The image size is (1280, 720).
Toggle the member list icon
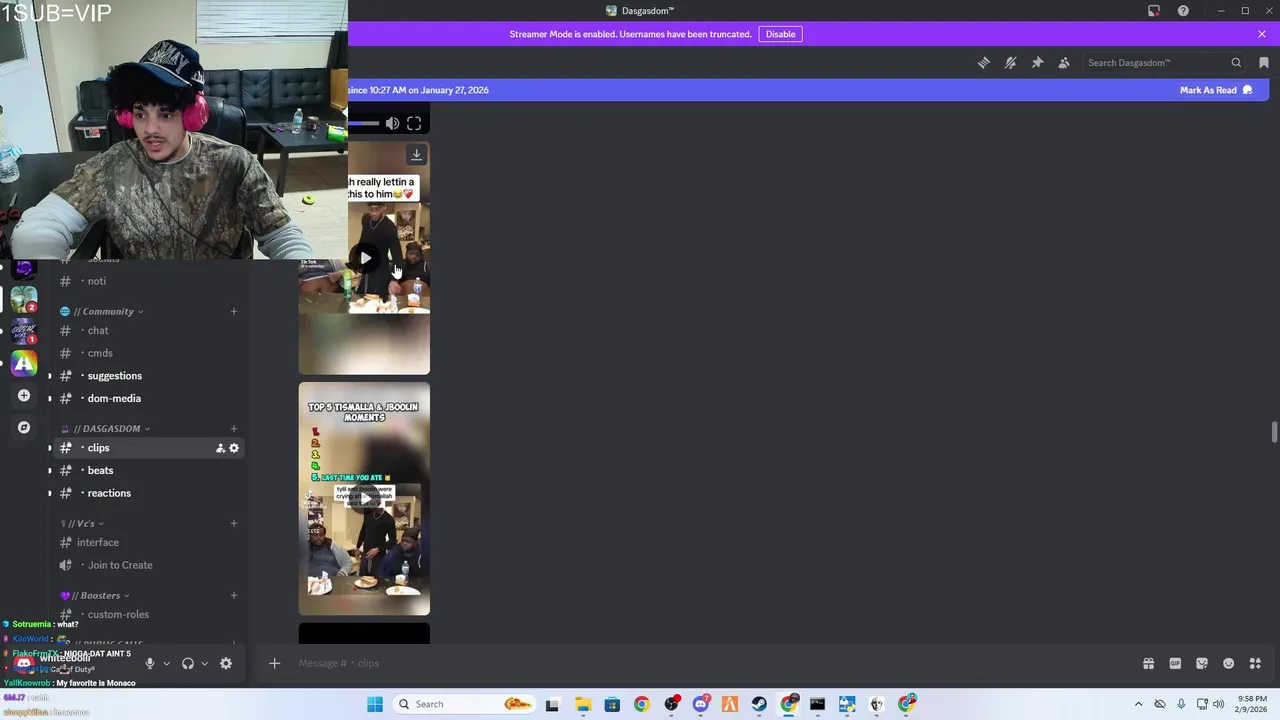tap(1064, 63)
